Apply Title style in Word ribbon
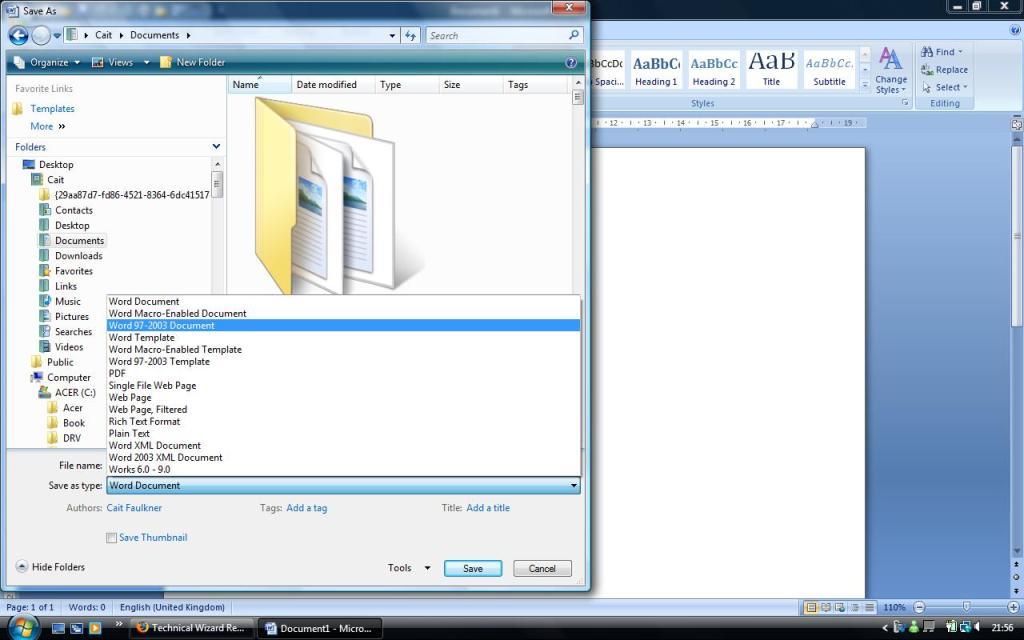This screenshot has height=640, width=1024. point(771,69)
